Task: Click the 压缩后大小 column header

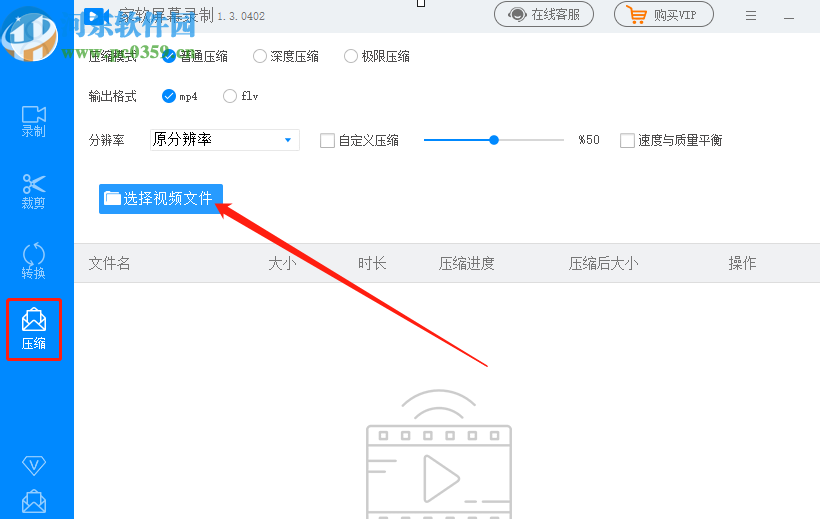Action: (603, 263)
